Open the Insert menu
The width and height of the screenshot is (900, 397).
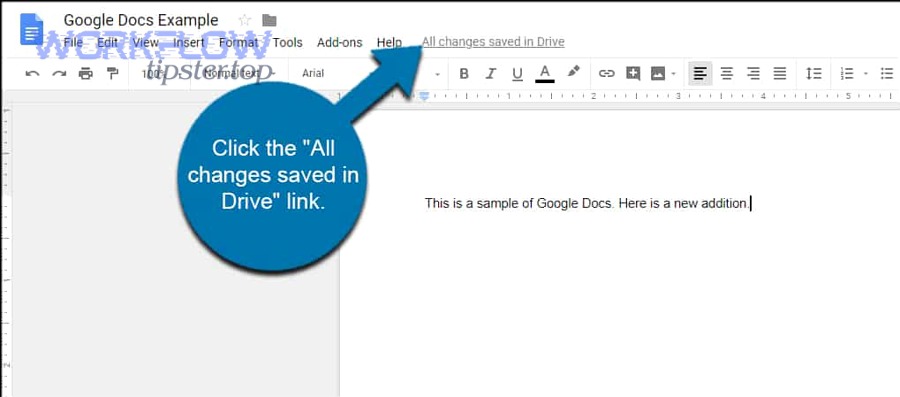(189, 42)
